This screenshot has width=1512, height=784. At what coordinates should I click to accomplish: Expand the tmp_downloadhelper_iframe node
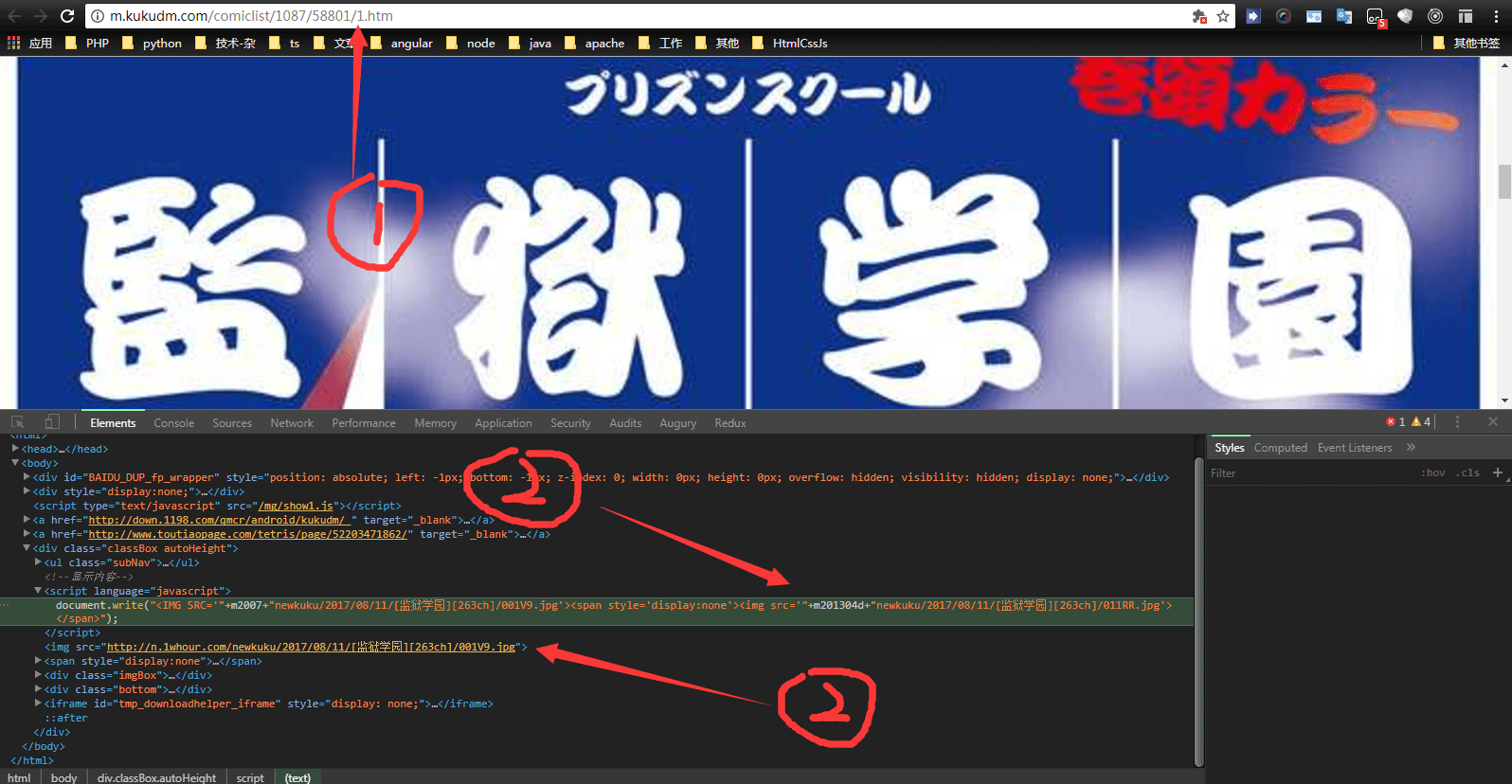coord(38,704)
